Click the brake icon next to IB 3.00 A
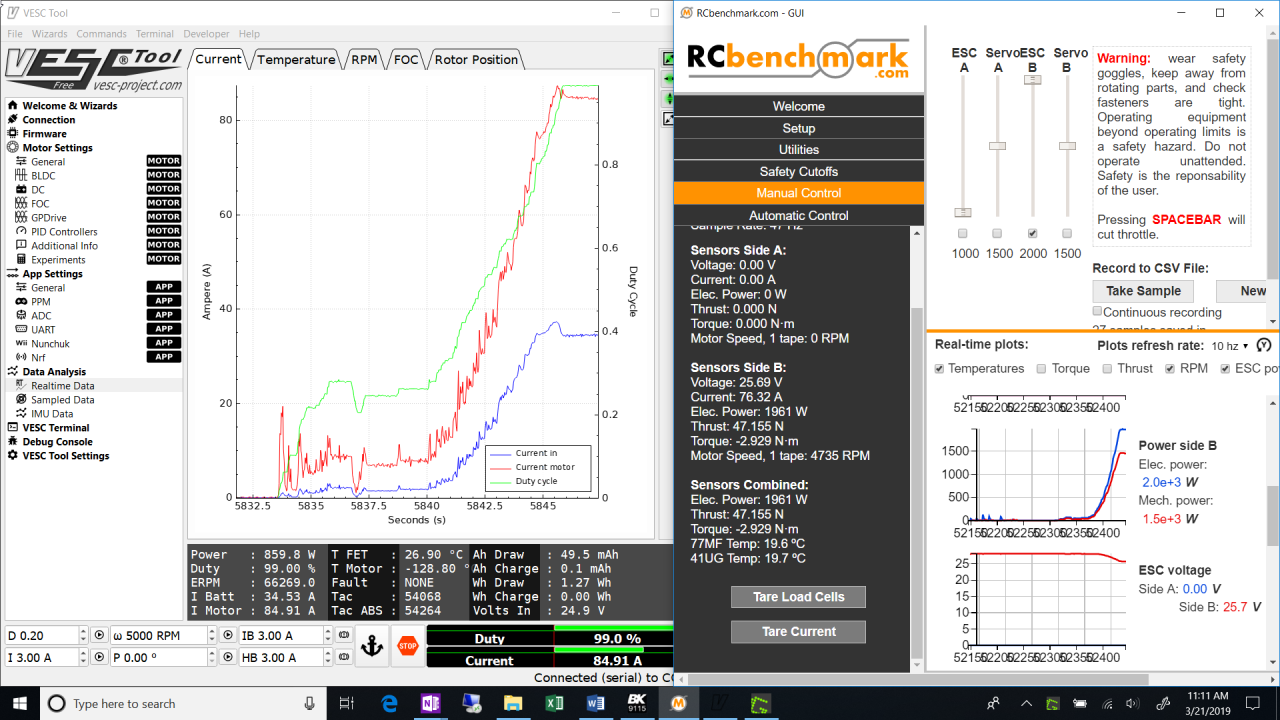Screen dimensions: 1280x720 pos(343,635)
